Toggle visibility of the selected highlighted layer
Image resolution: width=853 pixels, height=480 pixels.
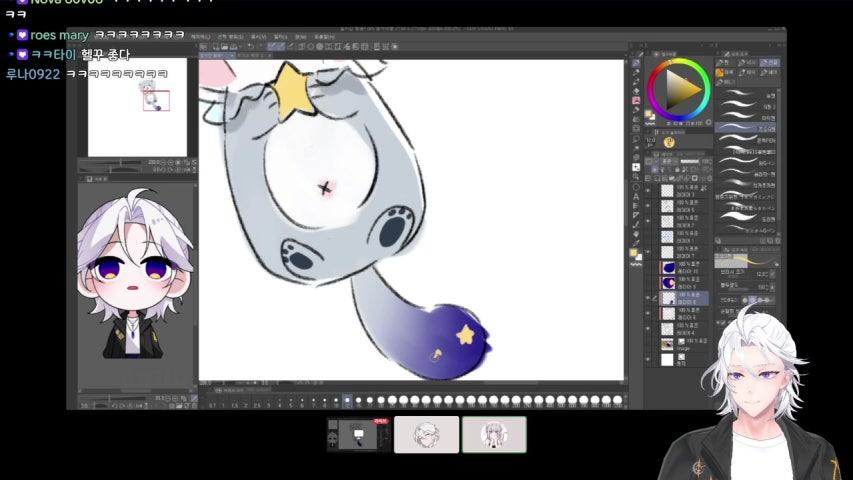click(648, 298)
